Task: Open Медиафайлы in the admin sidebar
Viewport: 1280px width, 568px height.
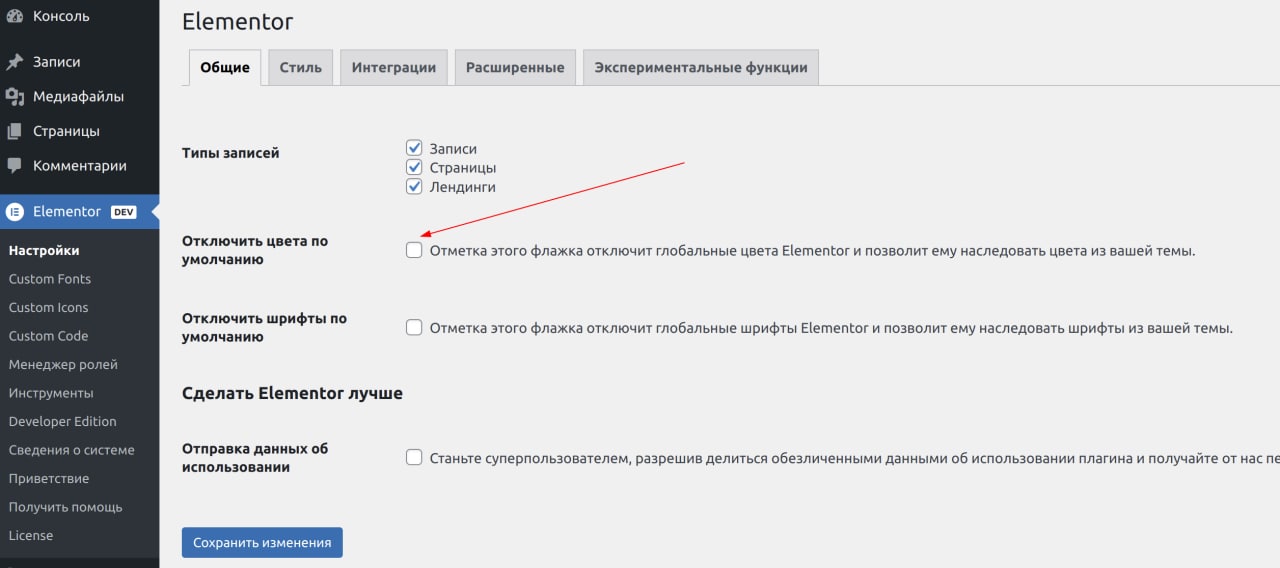Action: pos(79,97)
